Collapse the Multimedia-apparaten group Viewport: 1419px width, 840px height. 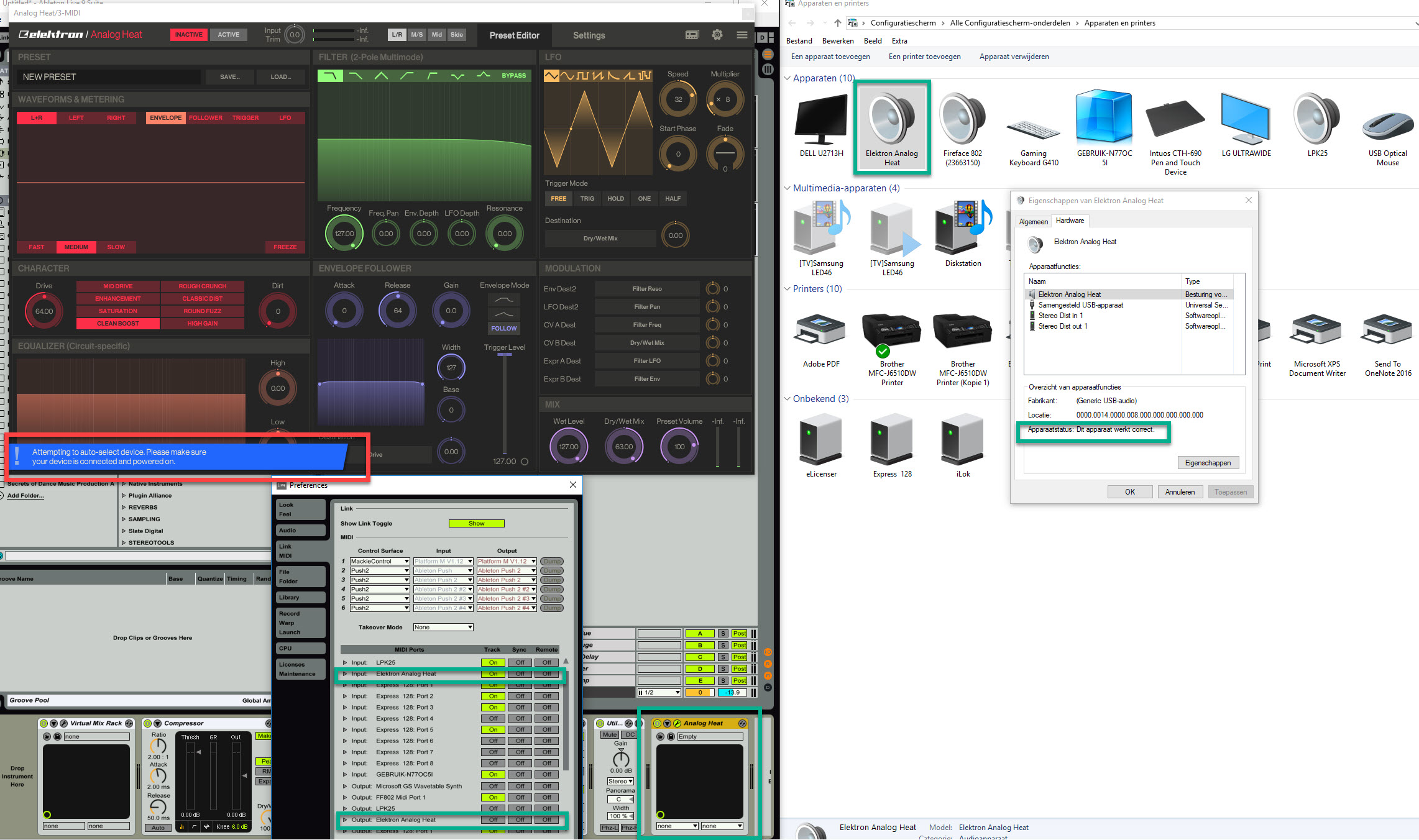788,188
